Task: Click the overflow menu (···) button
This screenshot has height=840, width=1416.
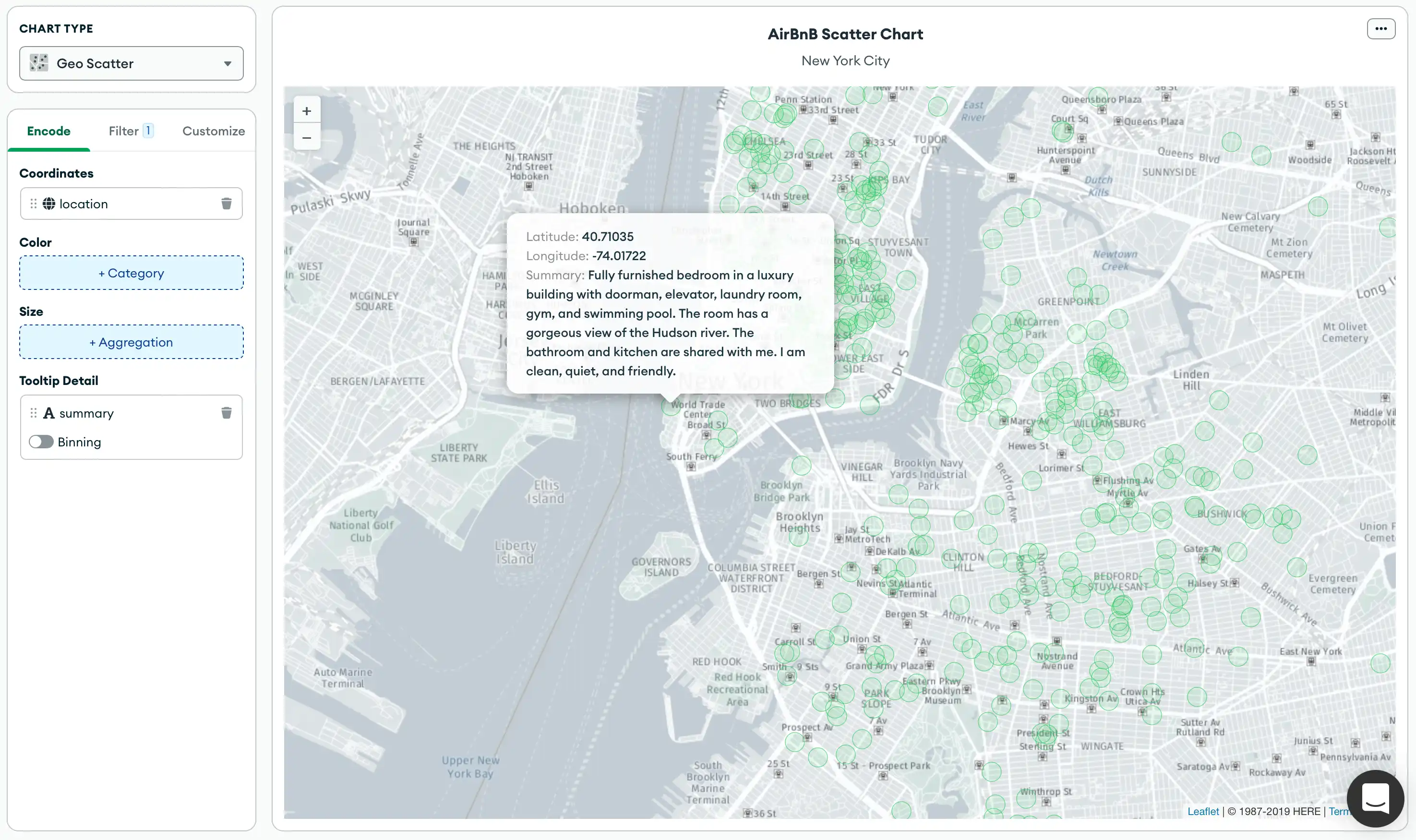Action: coord(1381,29)
